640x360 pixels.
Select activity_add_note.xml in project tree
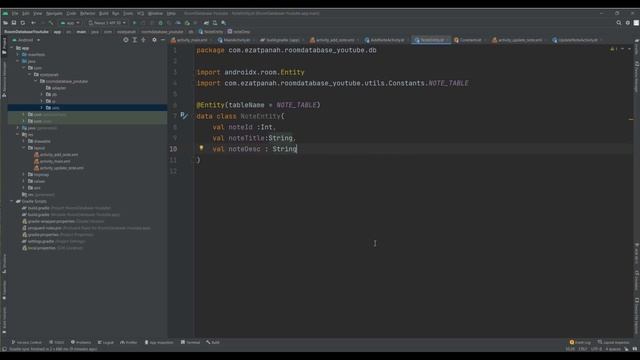coord(56,155)
